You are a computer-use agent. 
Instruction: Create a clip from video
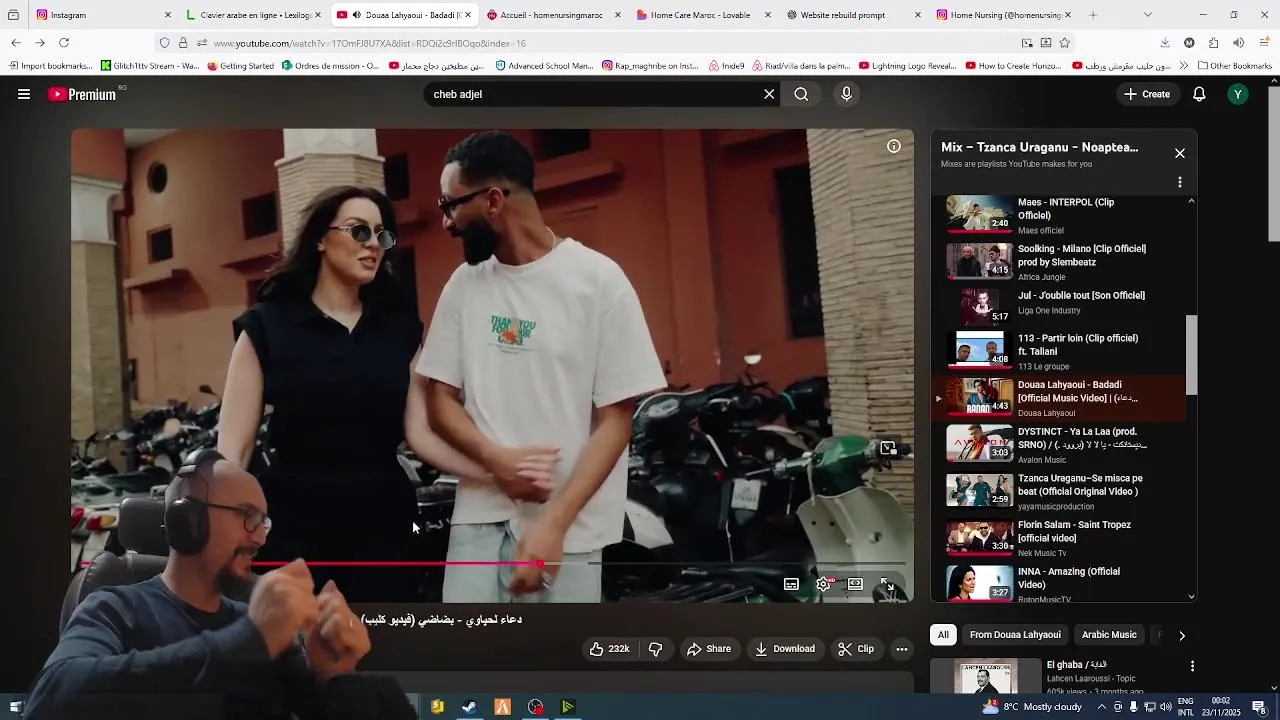(856, 649)
